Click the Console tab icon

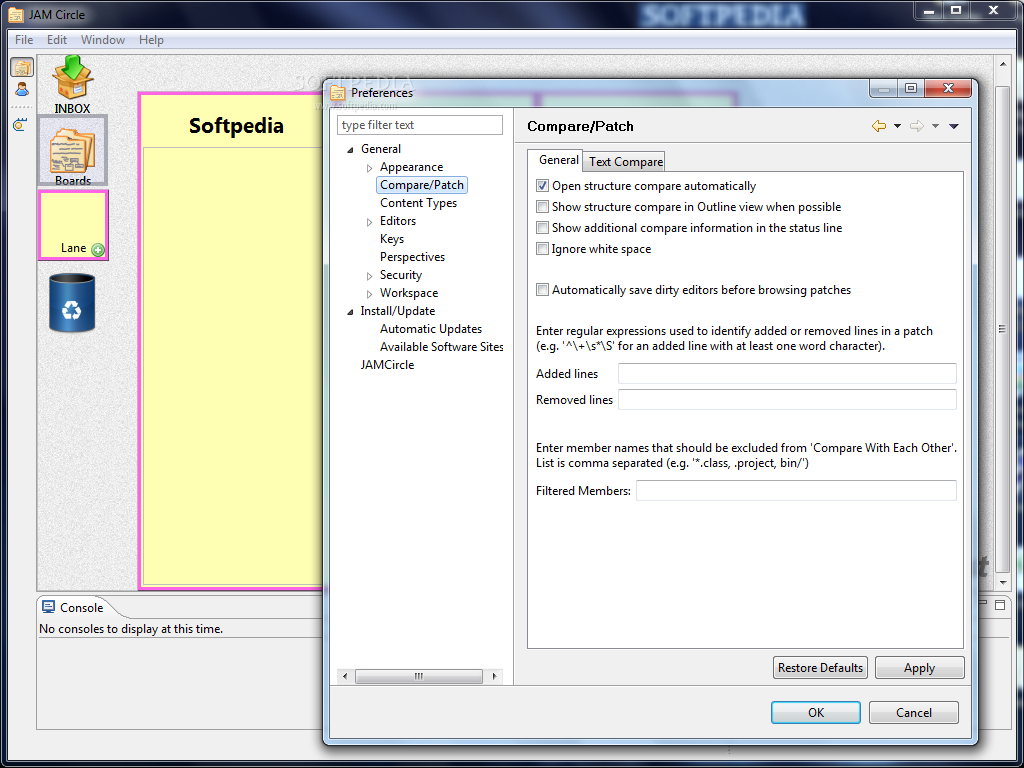(48, 607)
